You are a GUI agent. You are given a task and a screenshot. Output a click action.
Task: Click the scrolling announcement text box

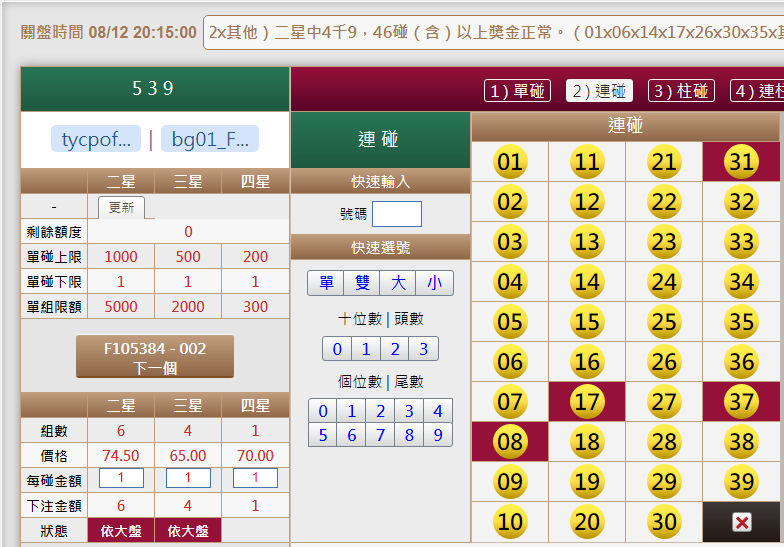pos(494,32)
